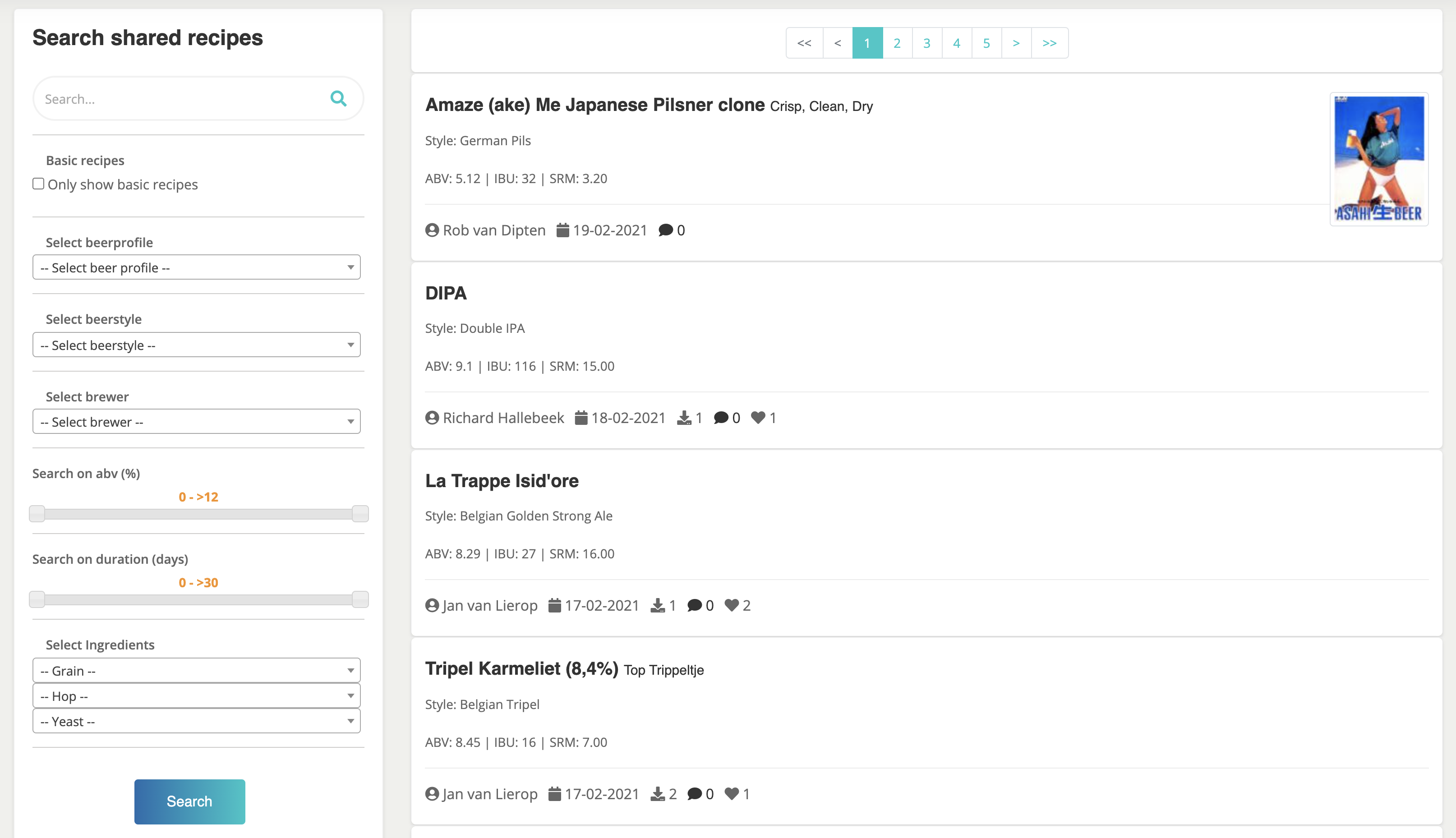Click abv slider minimum handle
Viewport: 1456px width, 838px height.
pos(37,513)
